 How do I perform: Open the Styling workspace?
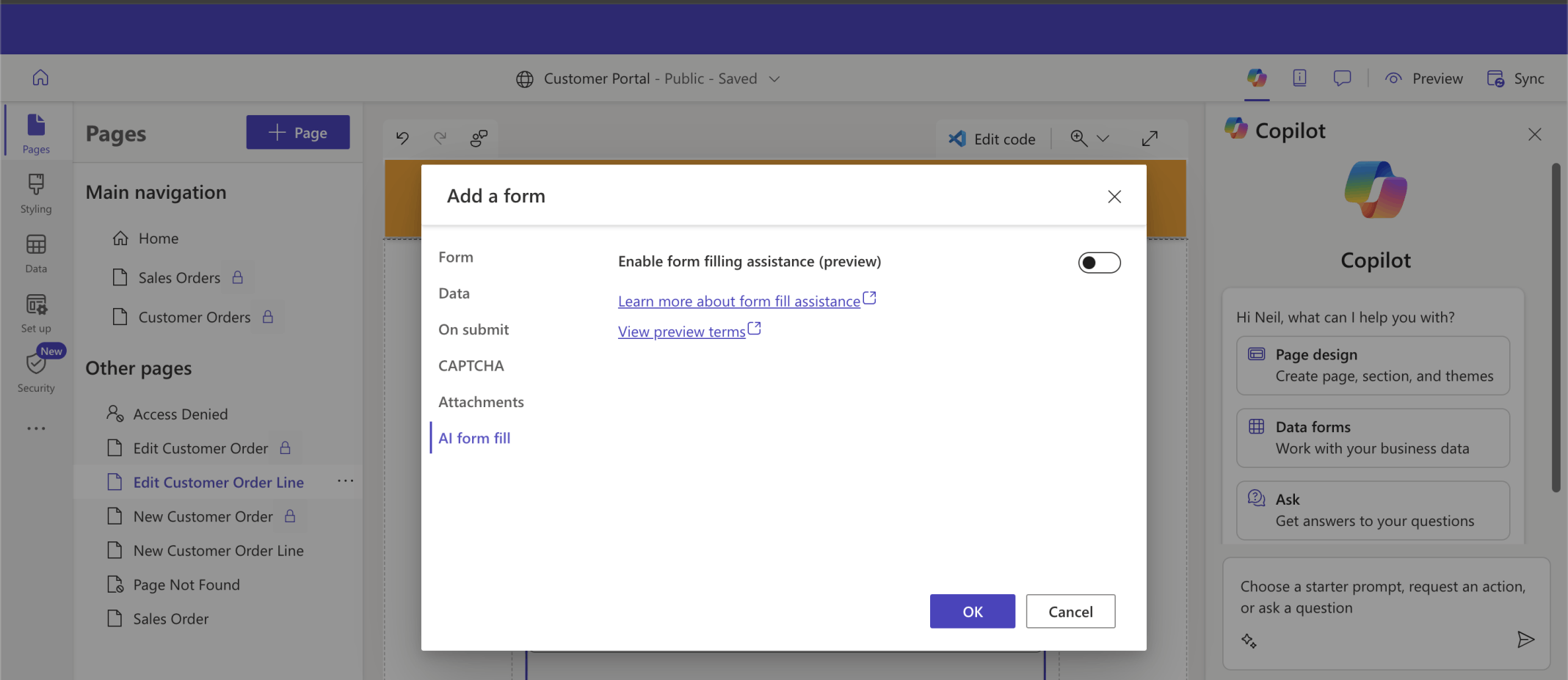36,194
